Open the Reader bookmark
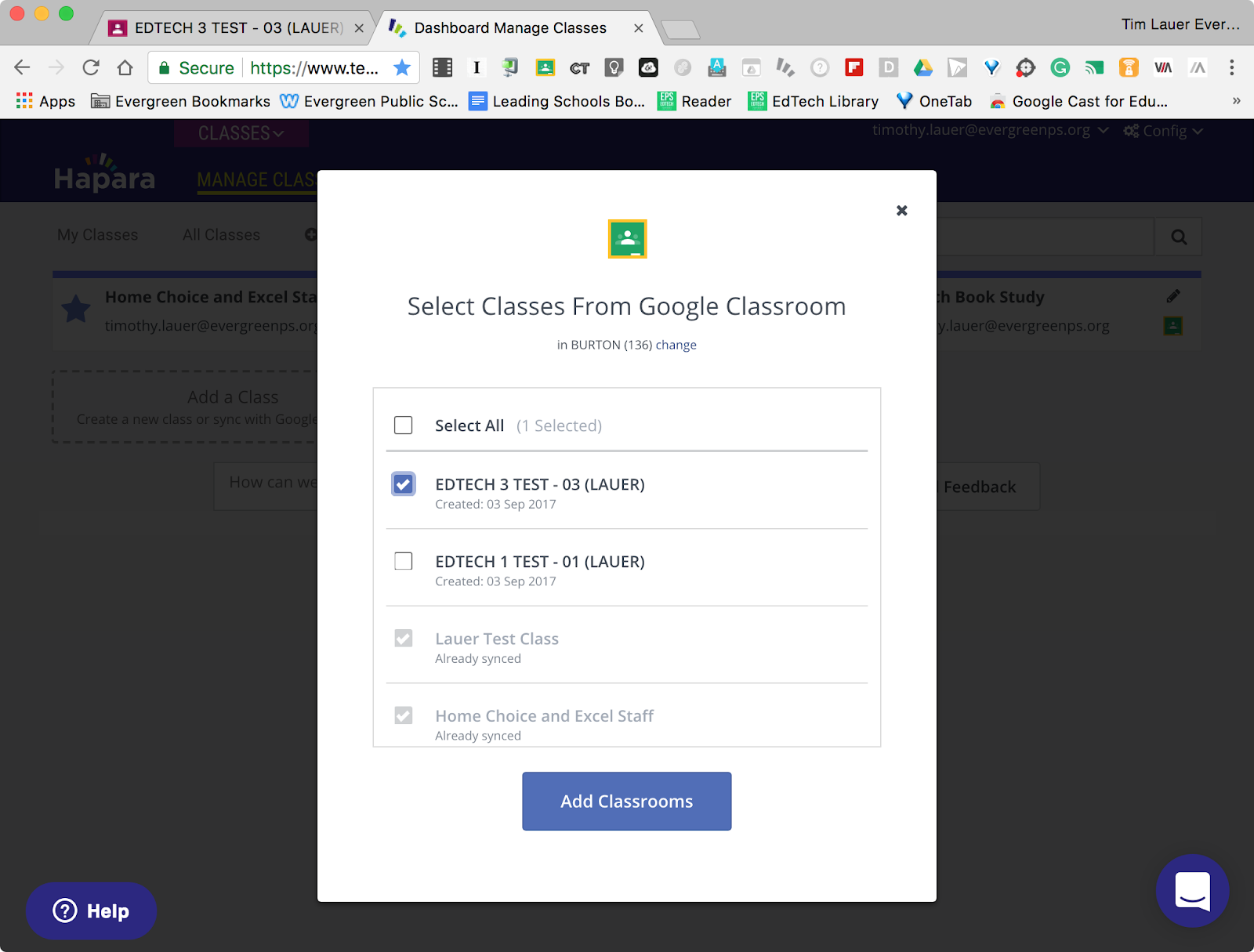The image size is (1254, 952). [x=694, y=101]
